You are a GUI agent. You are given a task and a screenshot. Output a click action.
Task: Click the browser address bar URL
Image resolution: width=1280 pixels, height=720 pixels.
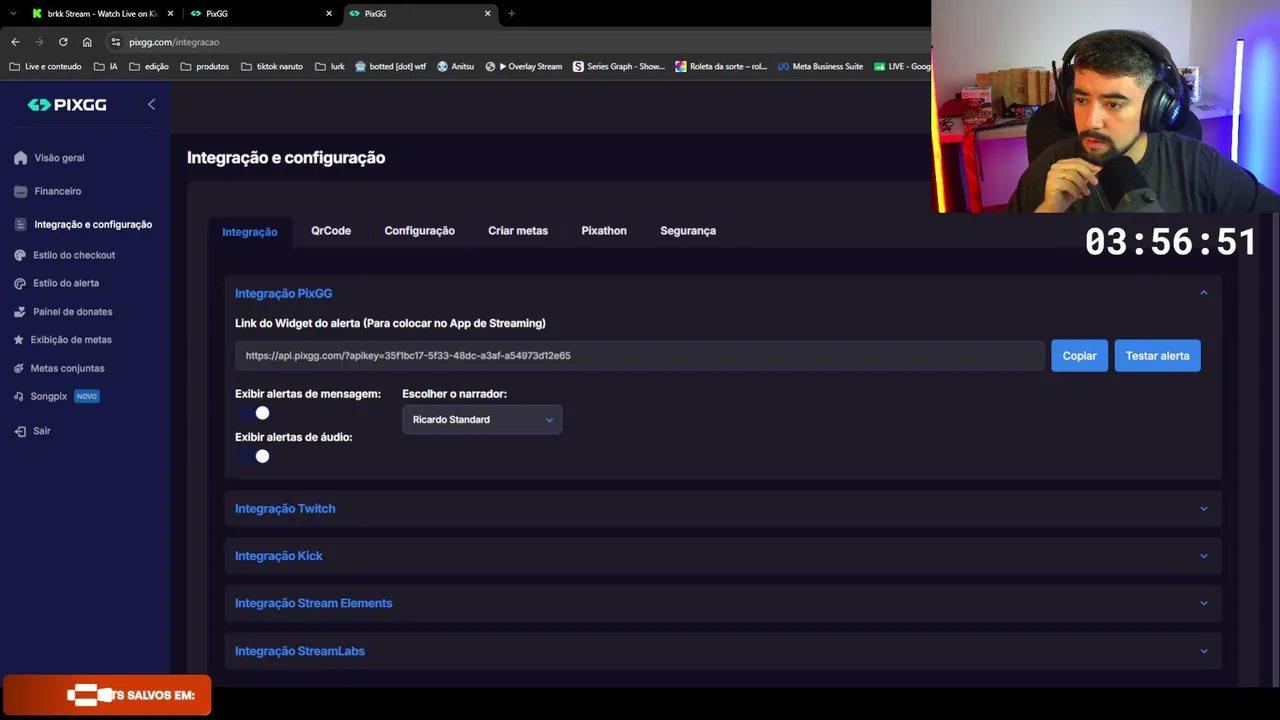pos(174,42)
